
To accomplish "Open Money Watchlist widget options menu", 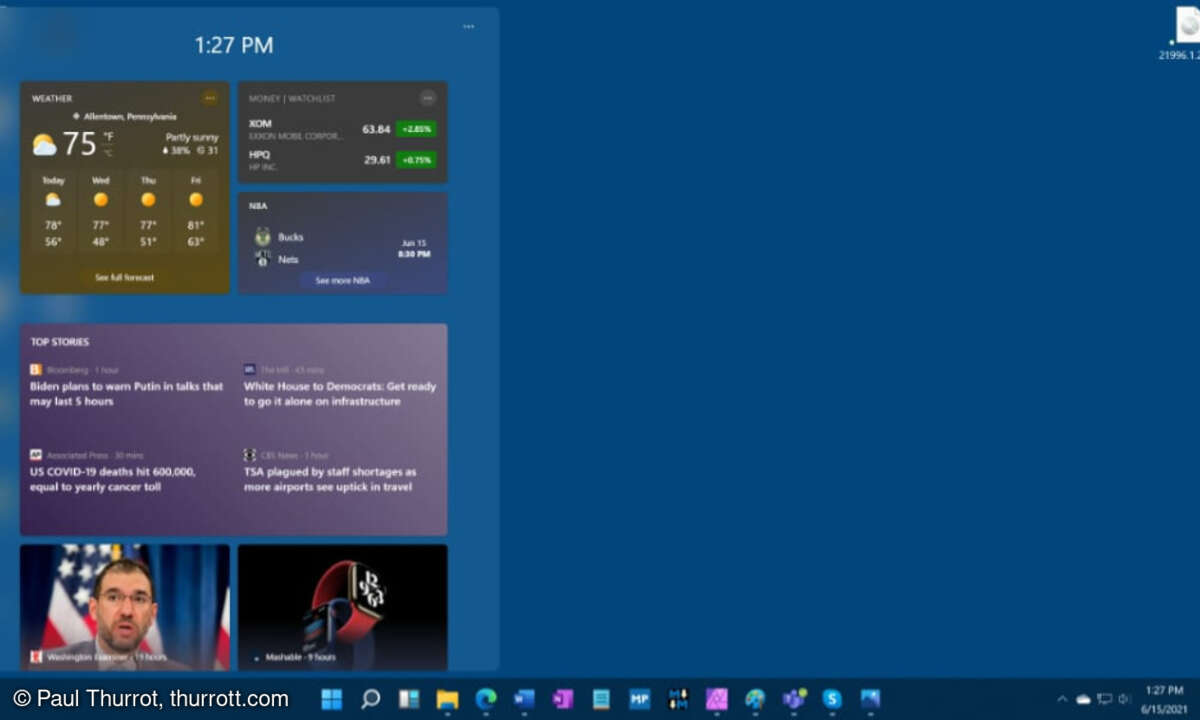I will tap(428, 98).
